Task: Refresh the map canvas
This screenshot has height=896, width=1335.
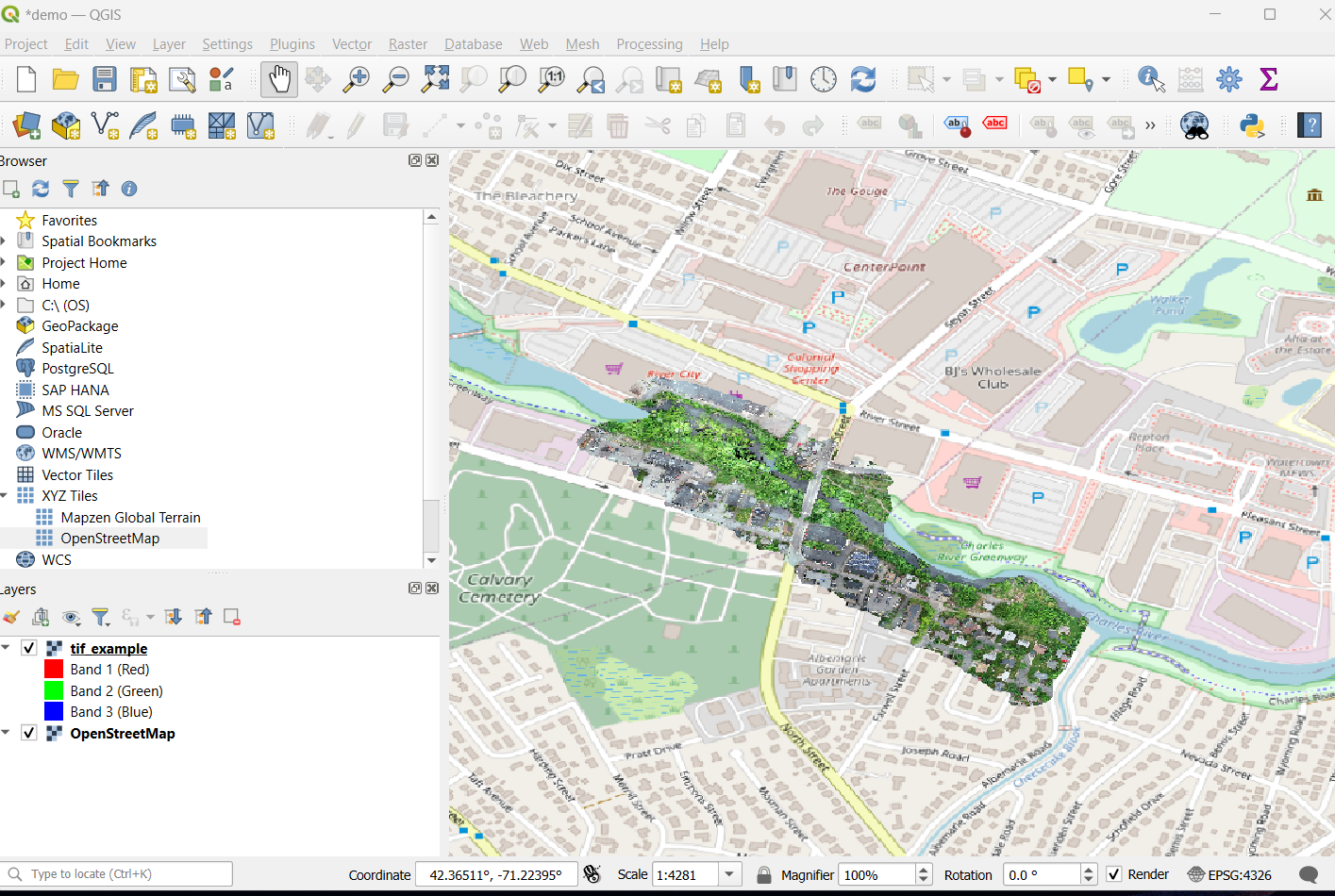Action: 863,79
